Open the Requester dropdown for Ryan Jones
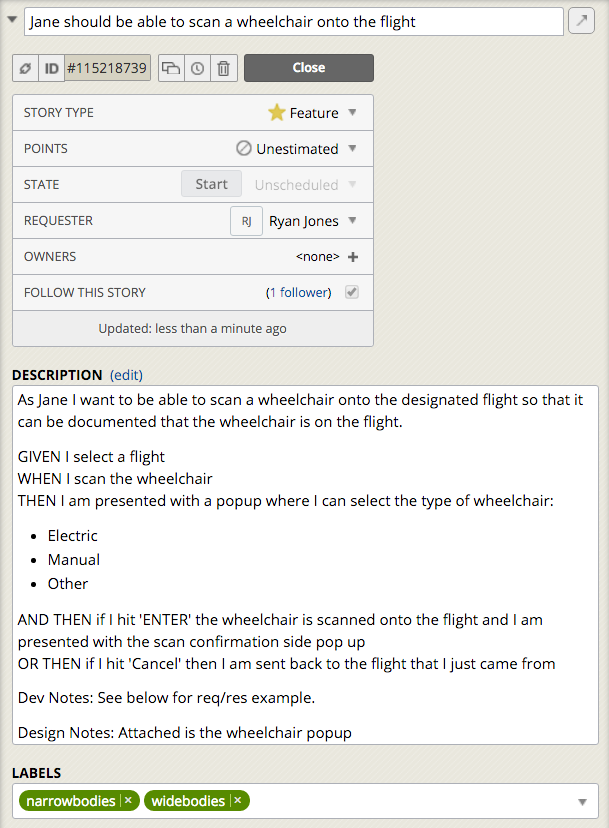 [352, 221]
